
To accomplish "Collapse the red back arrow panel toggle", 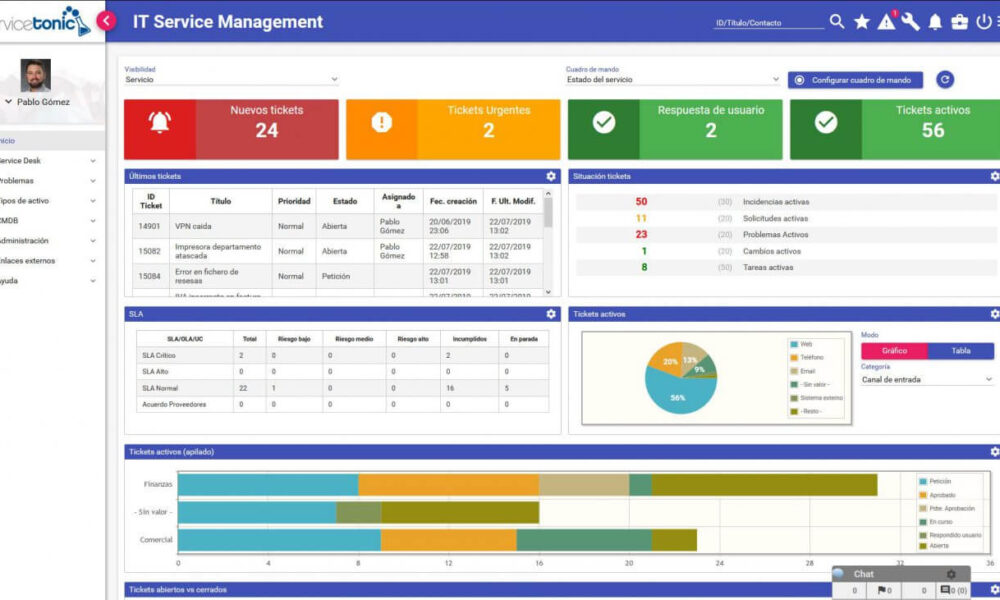I will 105,19.
